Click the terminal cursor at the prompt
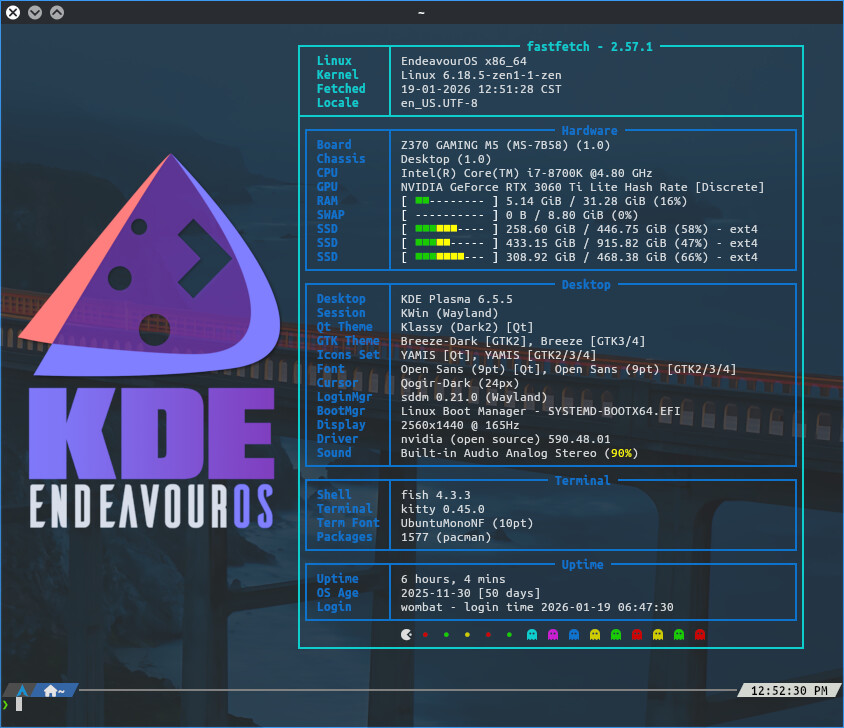This screenshot has width=844, height=728. pyautogui.click(x=19, y=705)
